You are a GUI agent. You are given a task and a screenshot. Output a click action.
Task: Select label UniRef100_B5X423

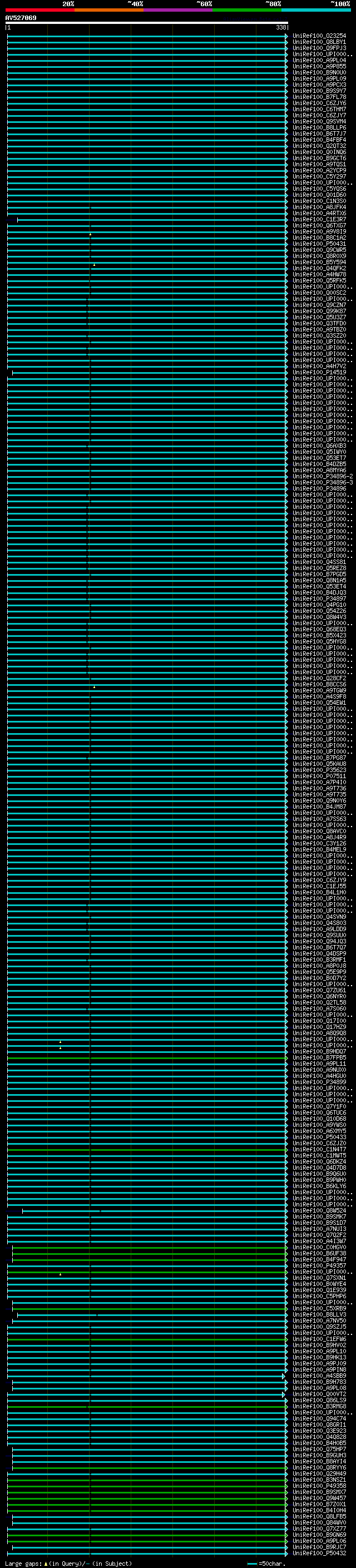(319, 635)
